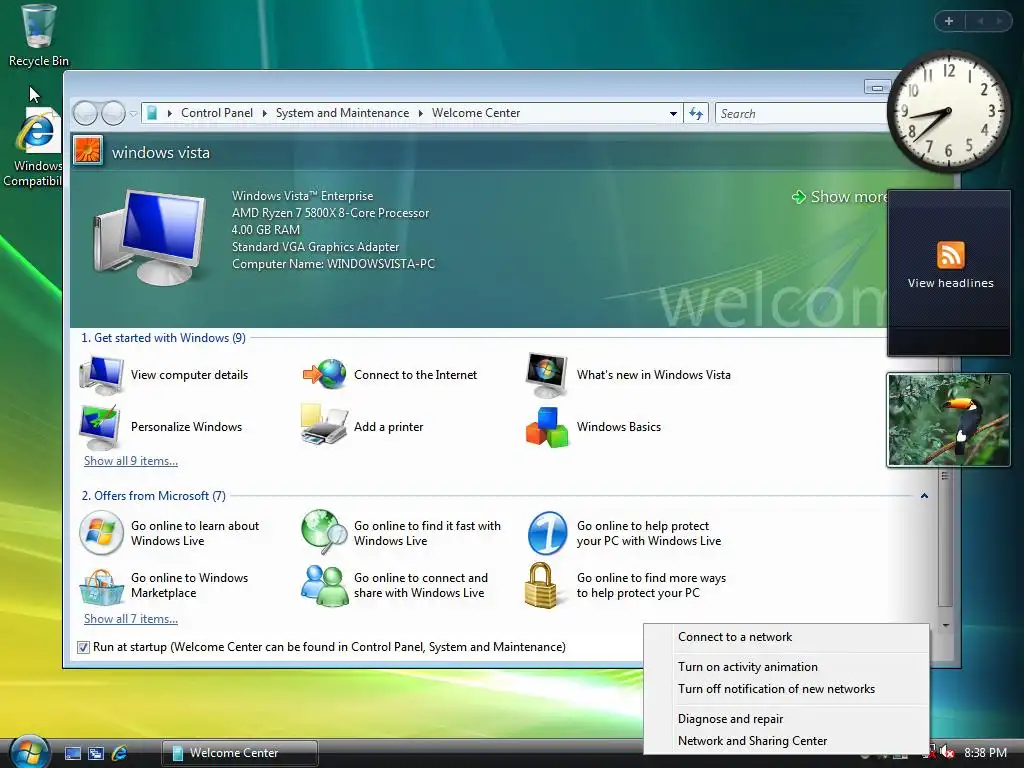Click the sidebar add gadget plus button
The width and height of the screenshot is (1024, 768).
(949, 21)
